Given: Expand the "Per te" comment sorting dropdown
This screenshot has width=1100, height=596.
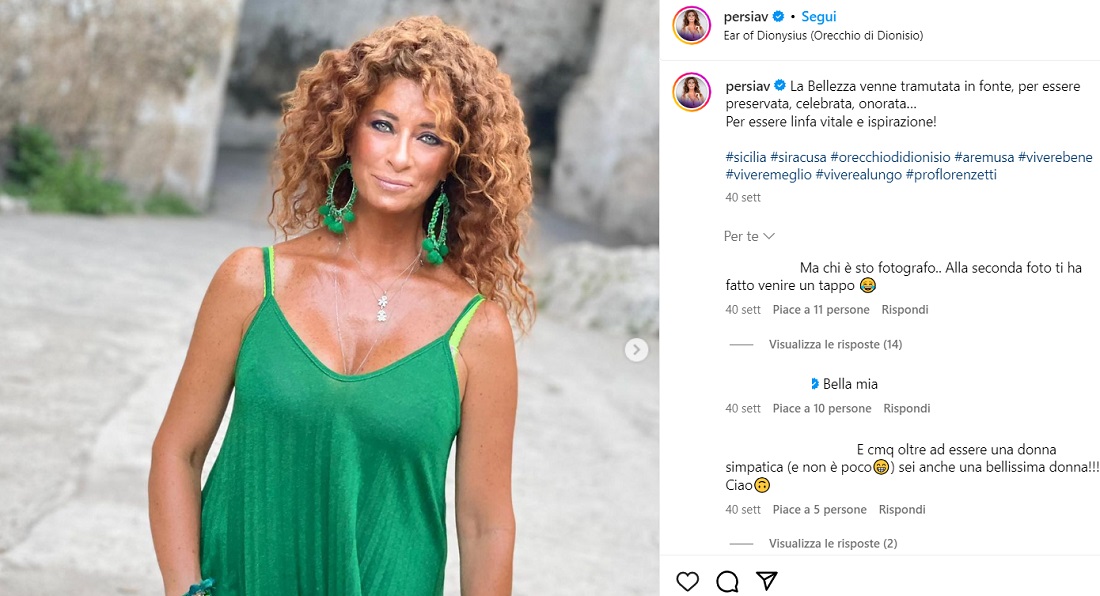Looking at the screenshot, I should (x=750, y=236).
